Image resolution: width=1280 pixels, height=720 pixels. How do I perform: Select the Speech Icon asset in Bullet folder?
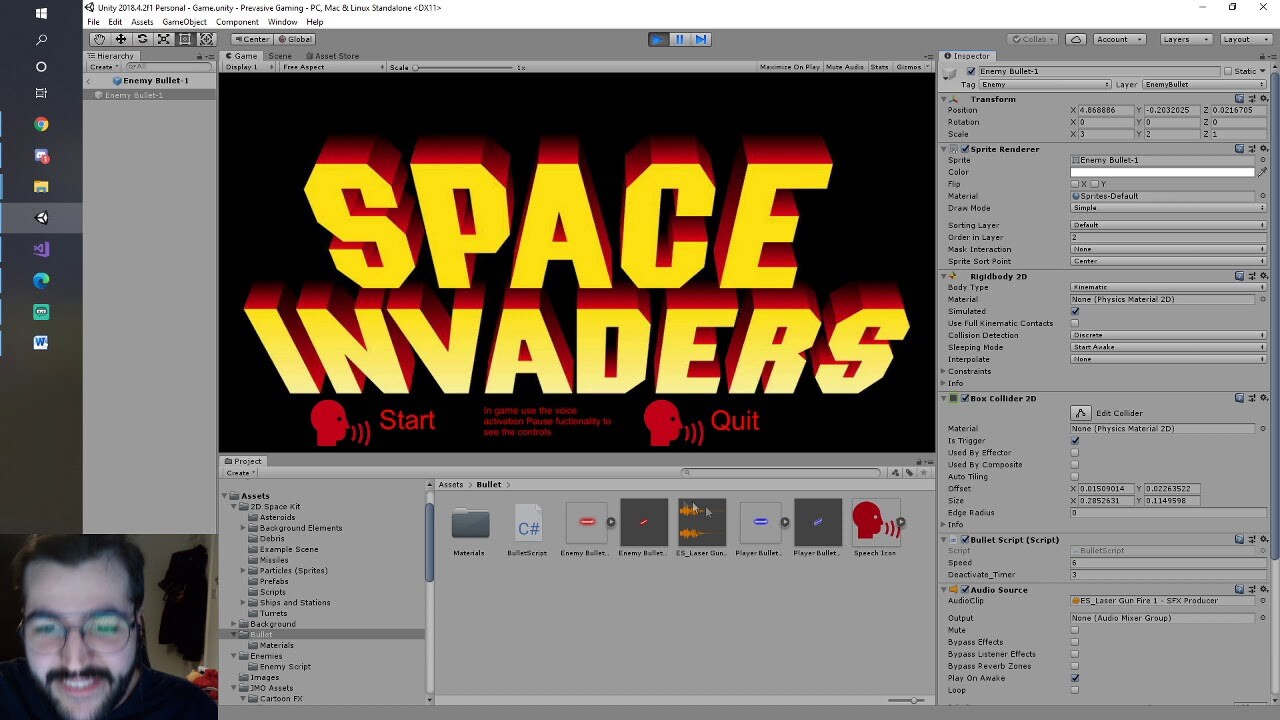pos(875,522)
